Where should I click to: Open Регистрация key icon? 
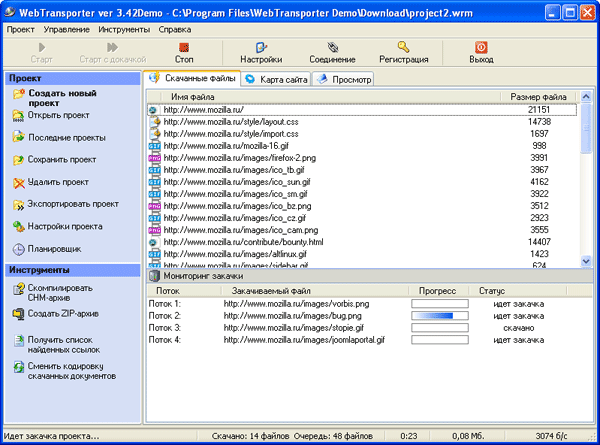(403, 47)
